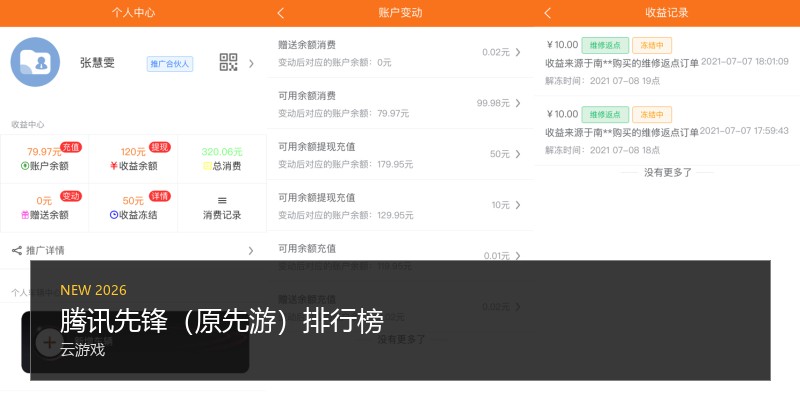The image size is (800, 400).
Task: Tap the red 充值 badge
Action: pos(71,147)
